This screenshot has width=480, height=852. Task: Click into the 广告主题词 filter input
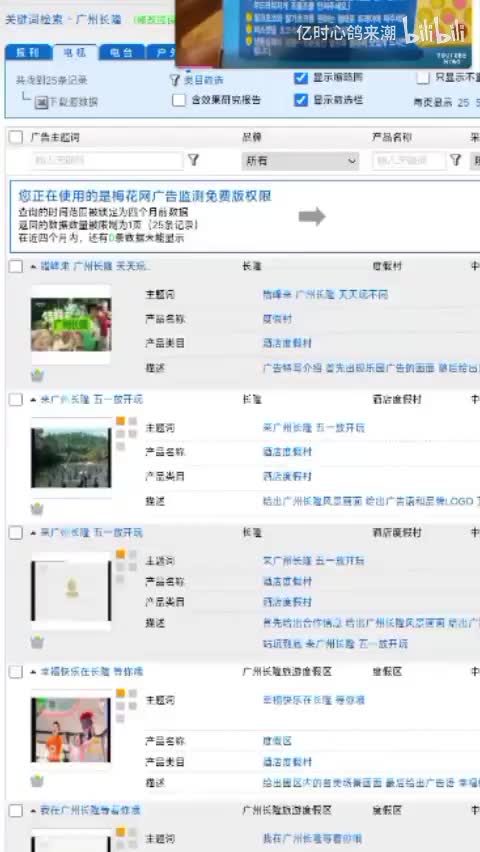[107, 160]
